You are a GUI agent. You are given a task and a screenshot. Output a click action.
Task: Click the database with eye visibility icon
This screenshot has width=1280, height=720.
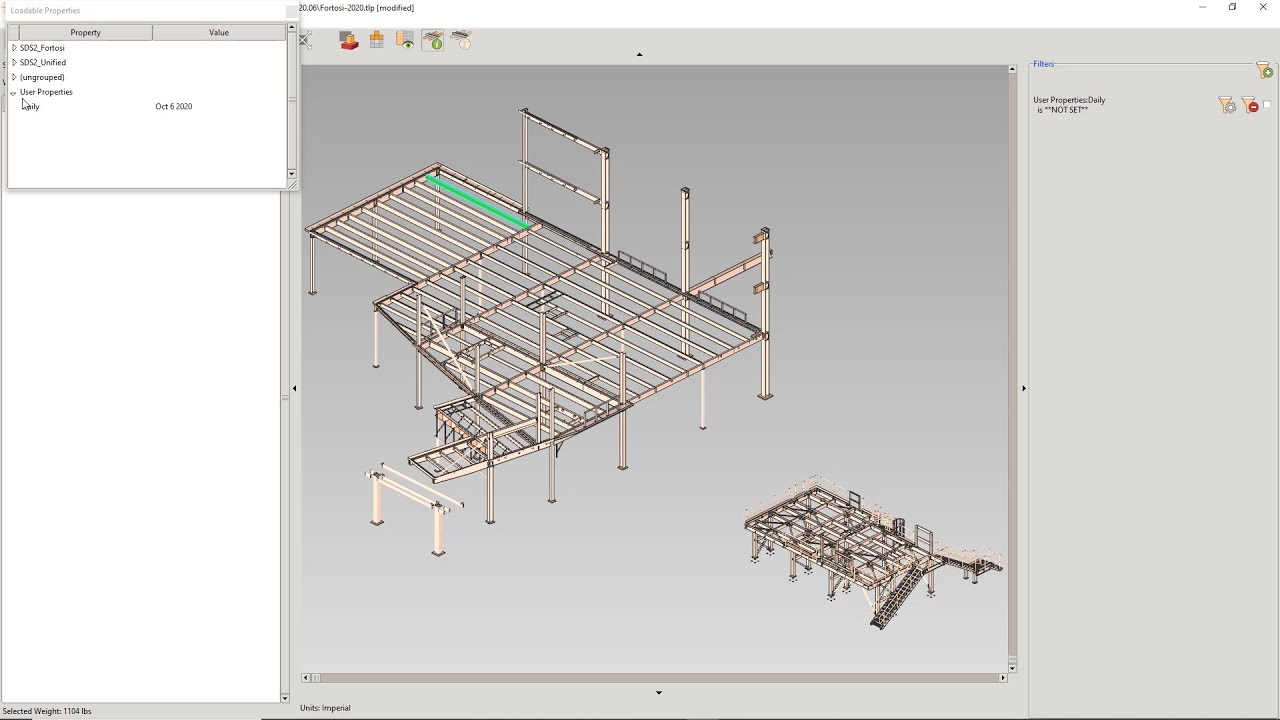404,40
